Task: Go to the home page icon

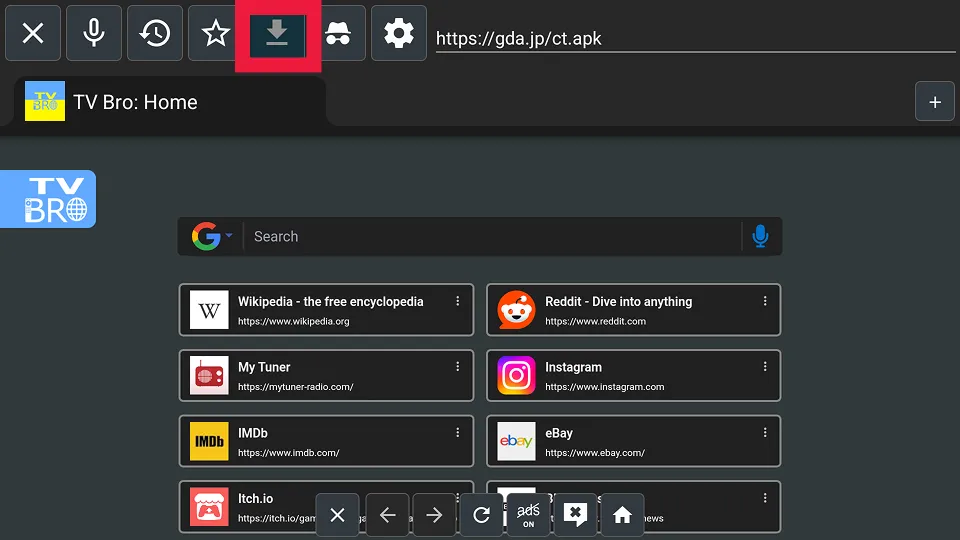Action: [x=622, y=515]
